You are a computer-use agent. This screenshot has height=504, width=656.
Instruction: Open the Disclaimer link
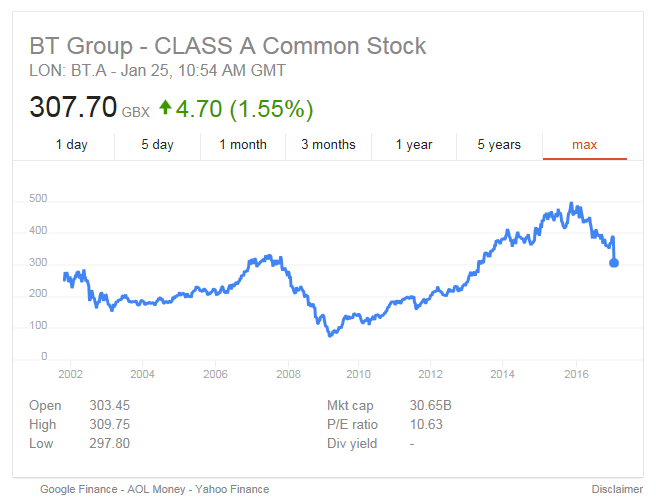[x=616, y=489]
